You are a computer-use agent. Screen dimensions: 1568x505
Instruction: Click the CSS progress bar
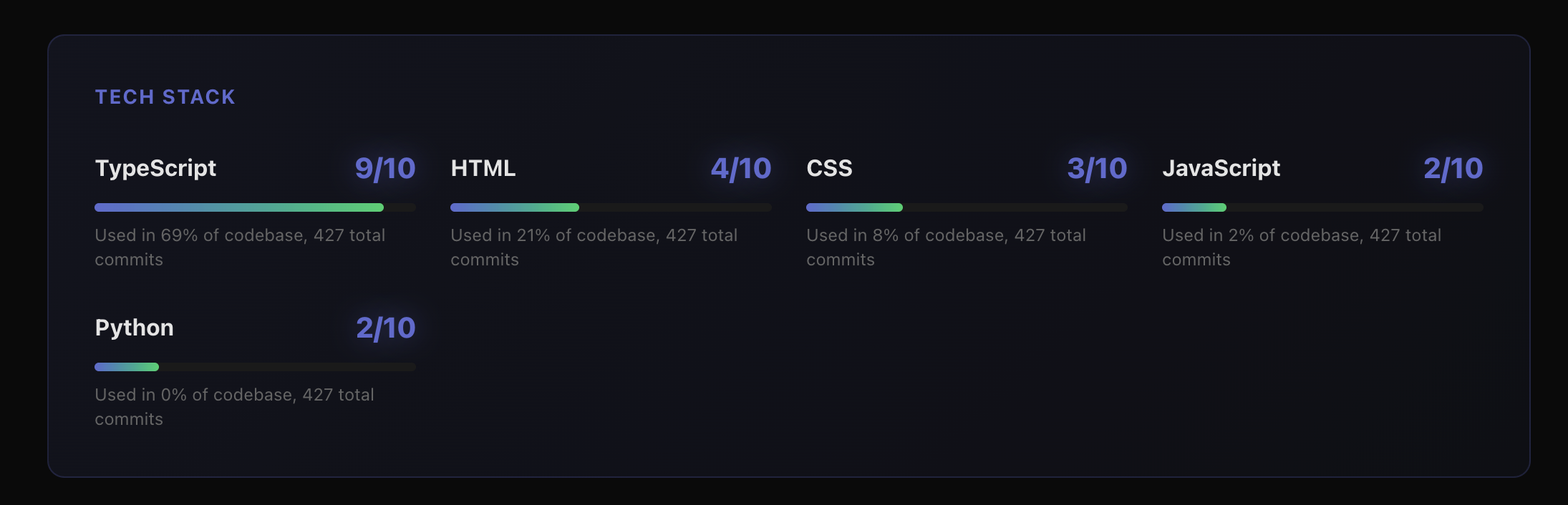point(967,207)
